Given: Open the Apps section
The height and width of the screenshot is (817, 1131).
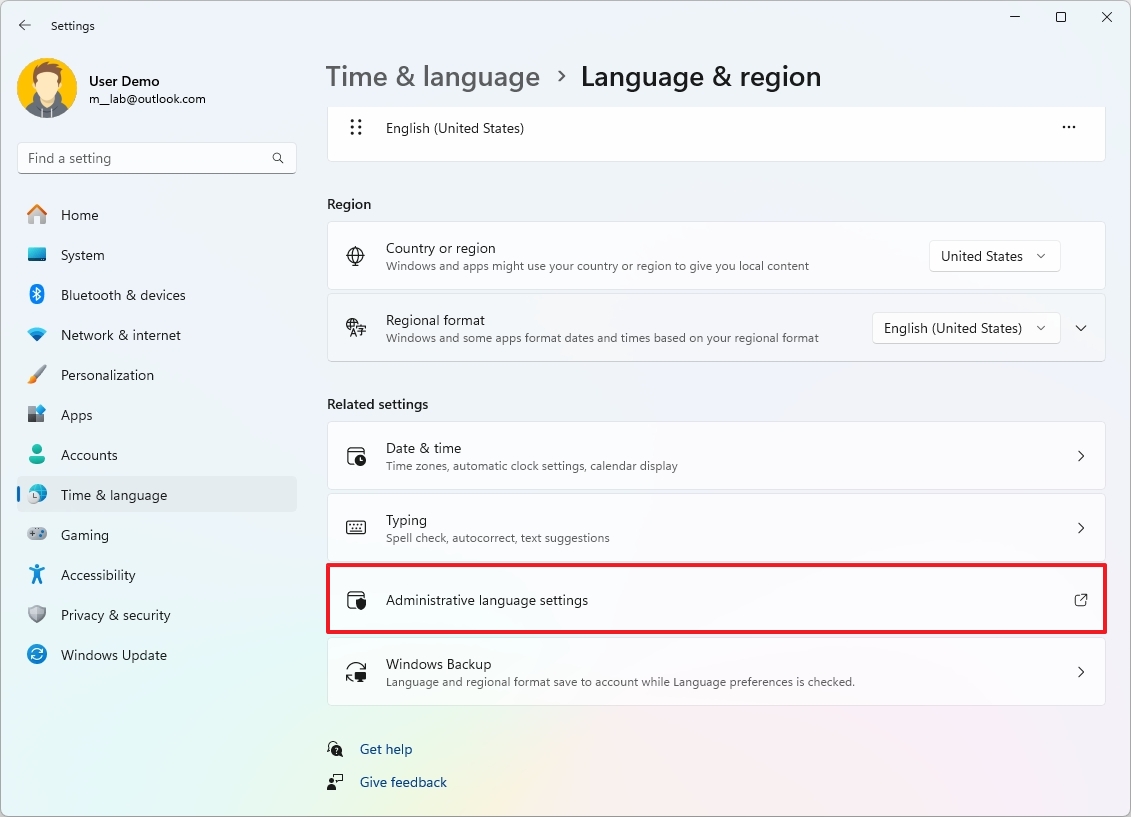Looking at the screenshot, I should (157, 415).
